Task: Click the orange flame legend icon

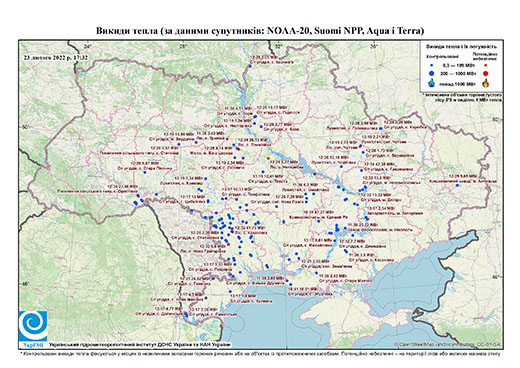Action: click(x=486, y=83)
